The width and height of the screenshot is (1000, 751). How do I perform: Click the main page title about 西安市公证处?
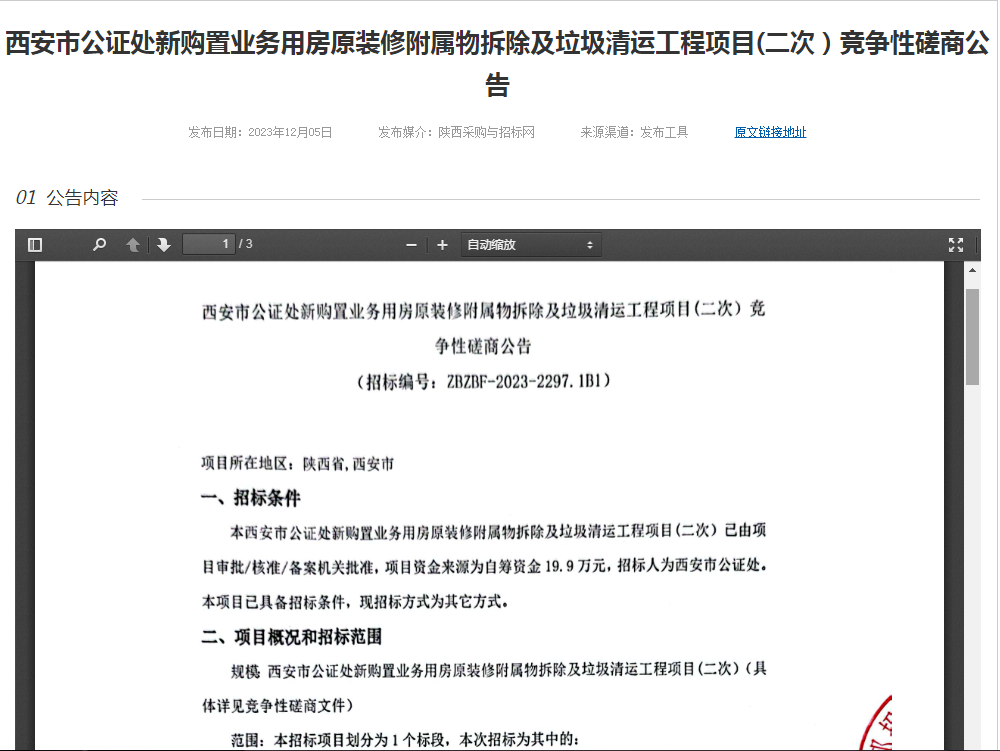(x=497, y=64)
